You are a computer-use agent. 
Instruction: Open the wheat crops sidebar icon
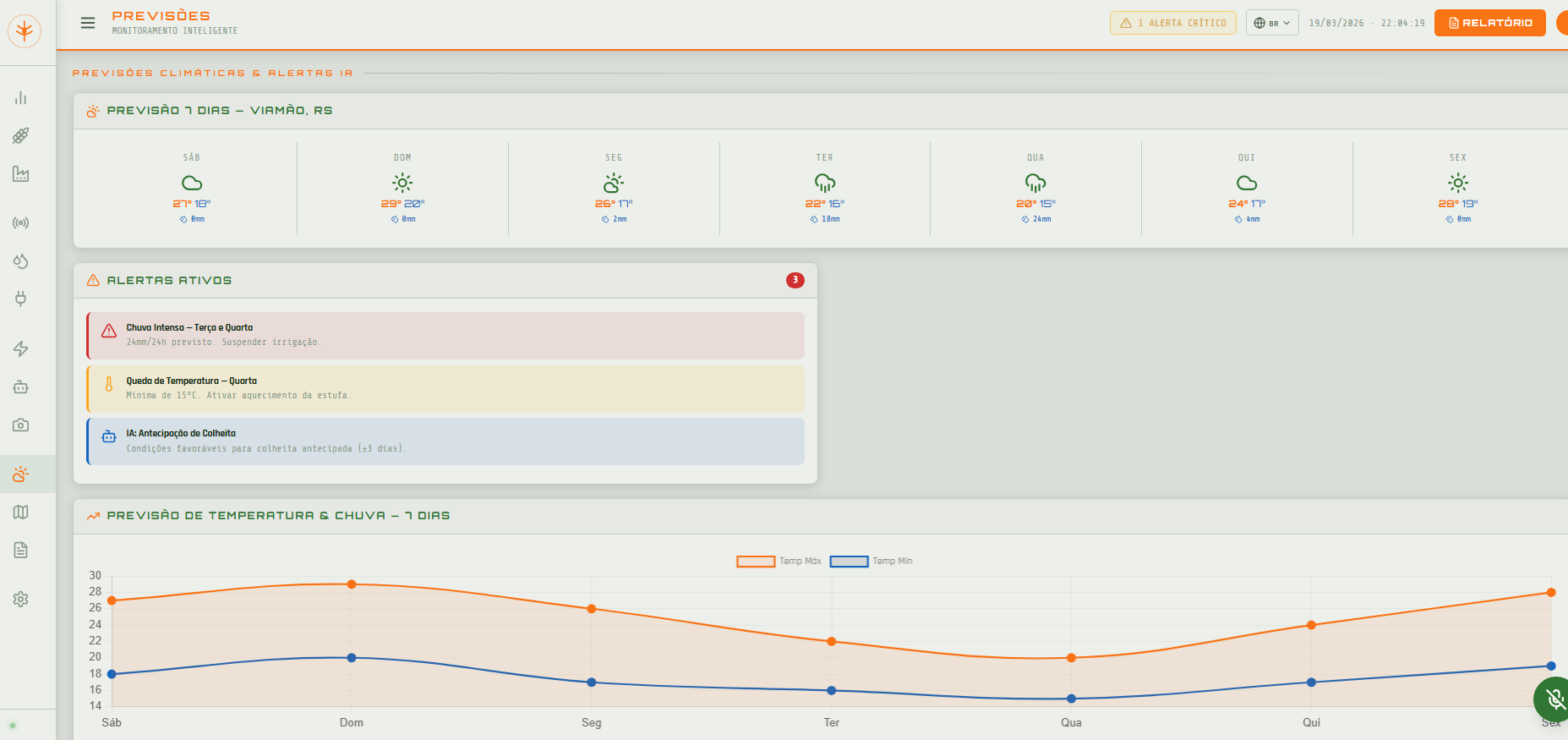(21, 135)
